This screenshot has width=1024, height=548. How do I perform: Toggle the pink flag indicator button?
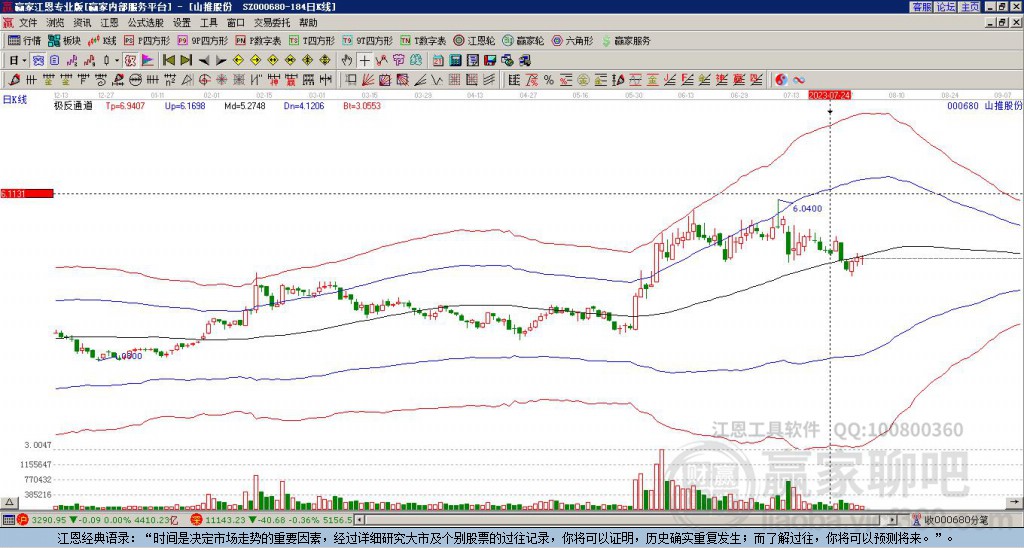pos(148,61)
